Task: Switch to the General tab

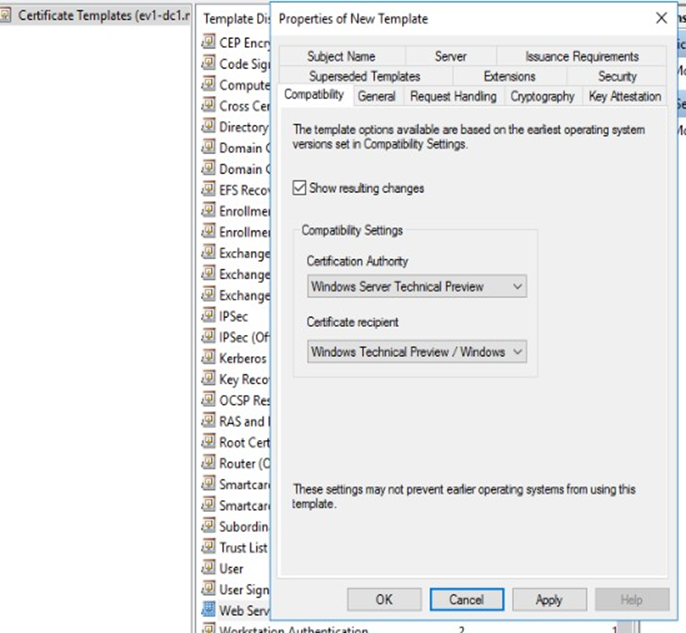Action: pyautogui.click(x=376, y=96)
